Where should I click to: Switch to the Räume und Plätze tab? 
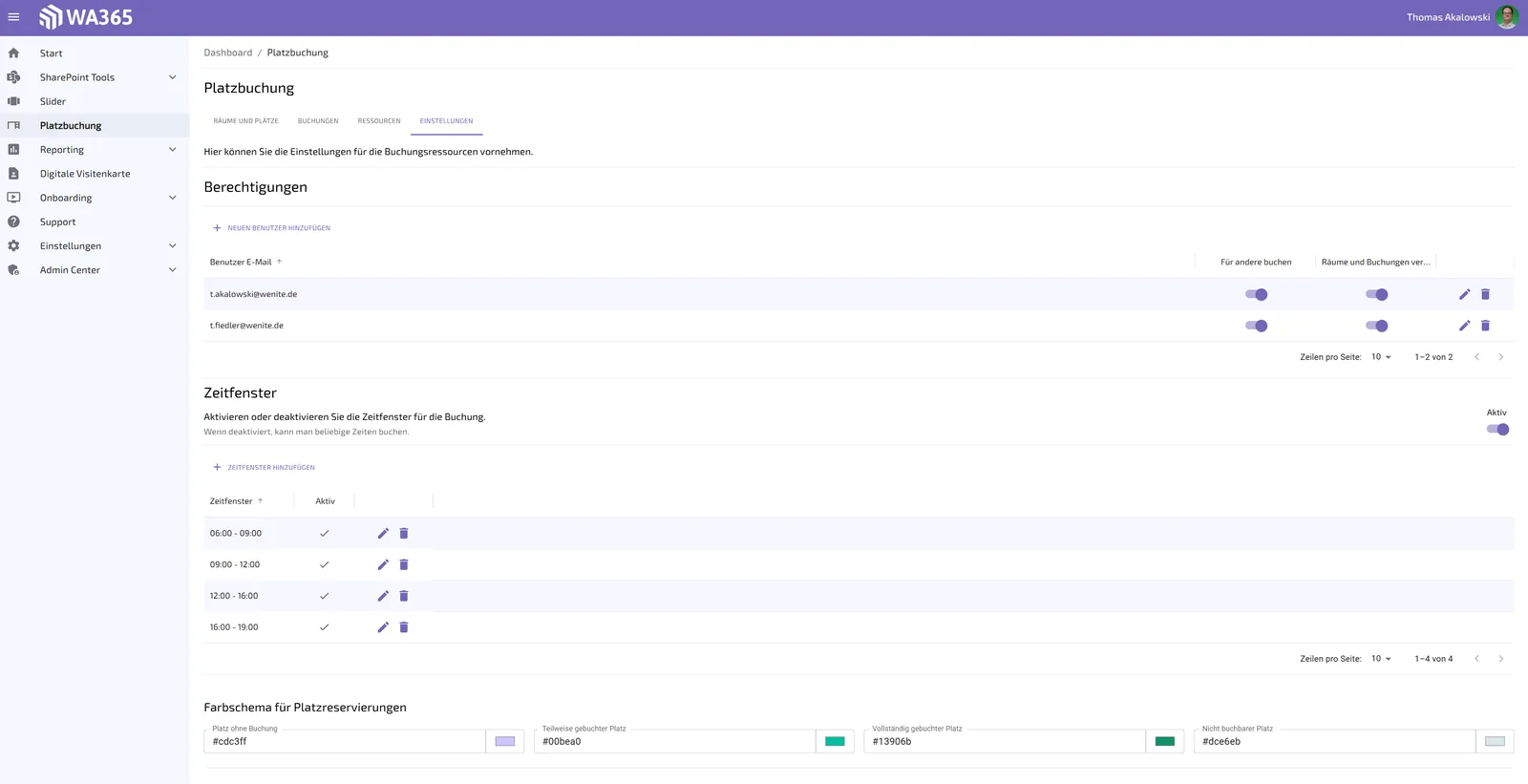(245, 121)
